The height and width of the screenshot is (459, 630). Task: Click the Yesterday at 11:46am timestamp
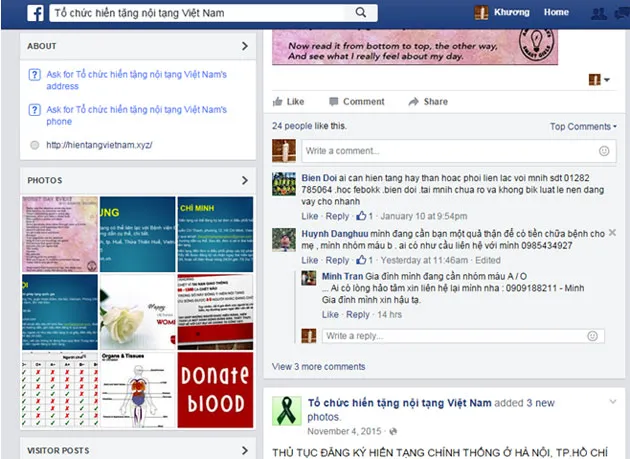point(424,260)
